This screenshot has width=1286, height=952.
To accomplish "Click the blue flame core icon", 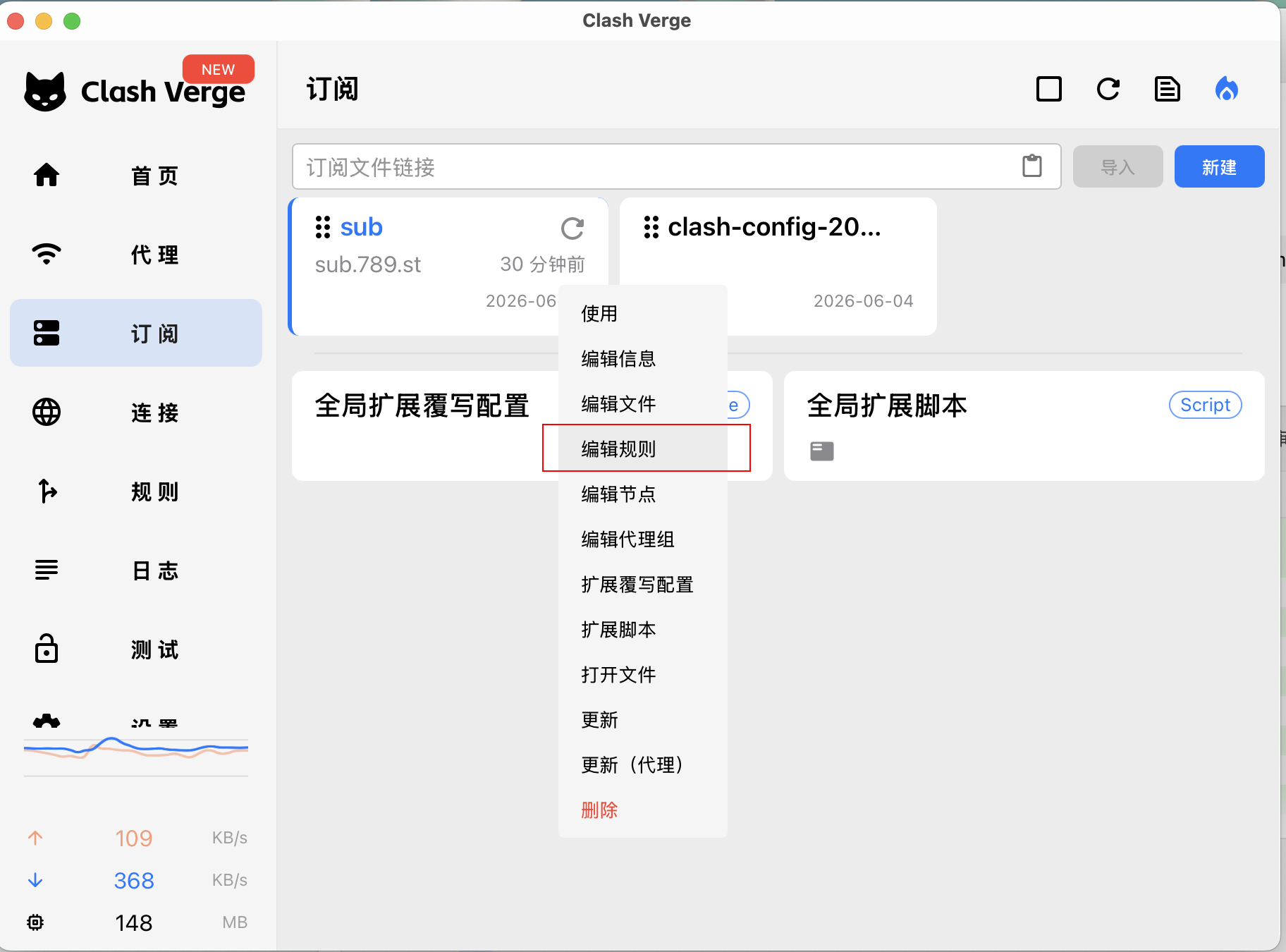I will tap(1227, 89).
